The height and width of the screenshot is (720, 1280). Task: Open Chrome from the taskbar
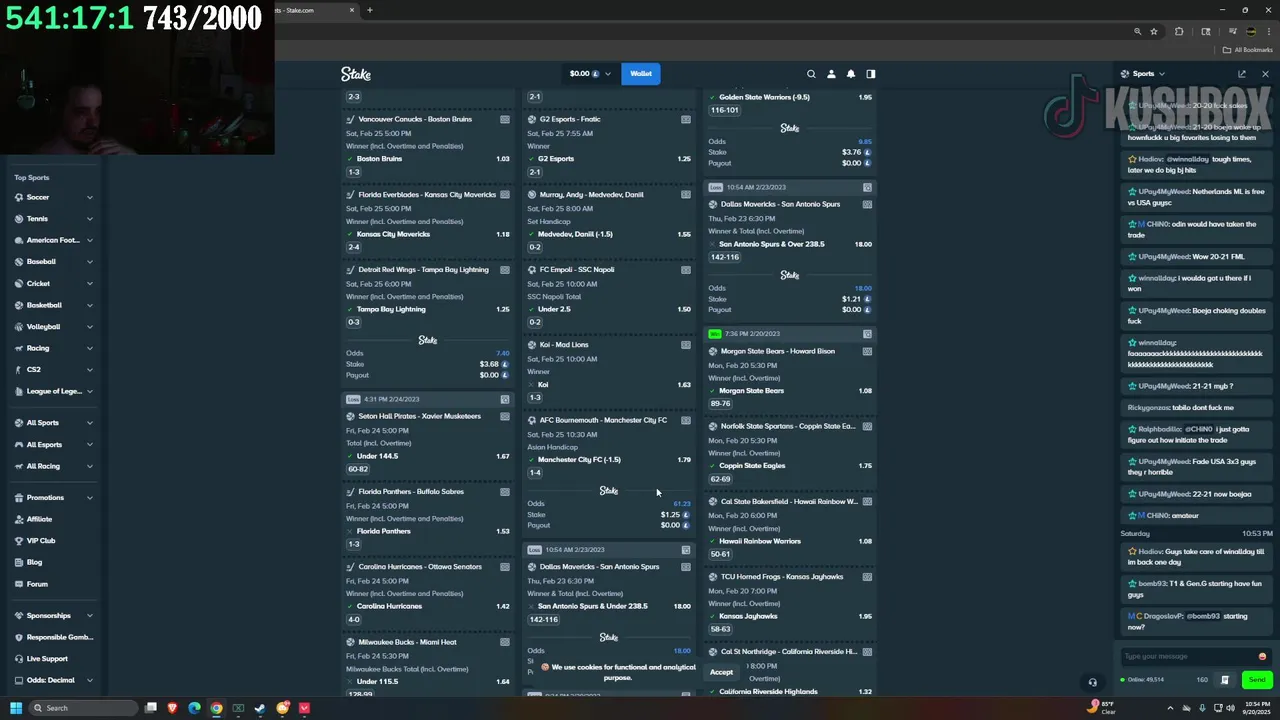[216, 708]
